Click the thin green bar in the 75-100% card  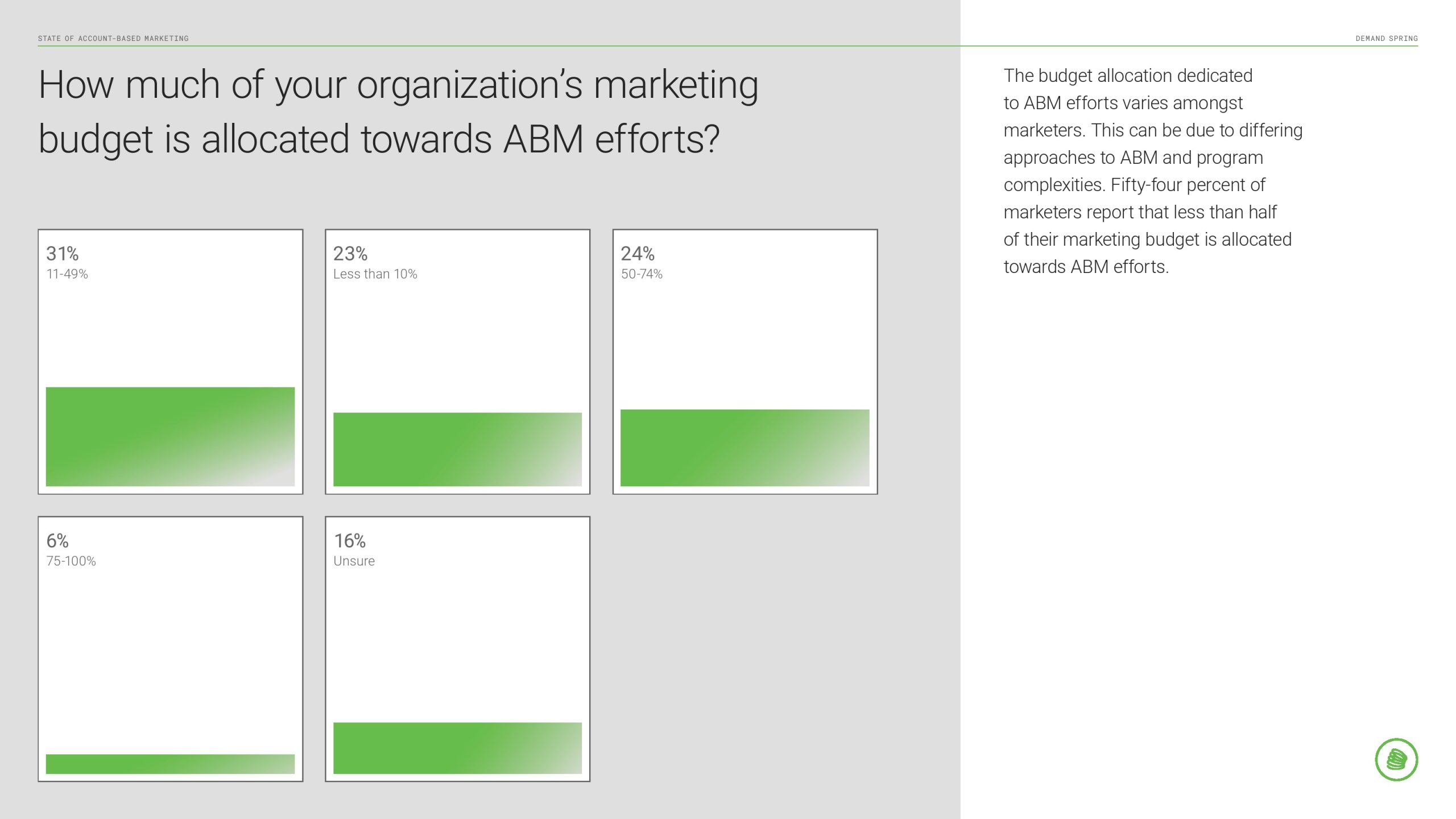(x=170, y=764)
